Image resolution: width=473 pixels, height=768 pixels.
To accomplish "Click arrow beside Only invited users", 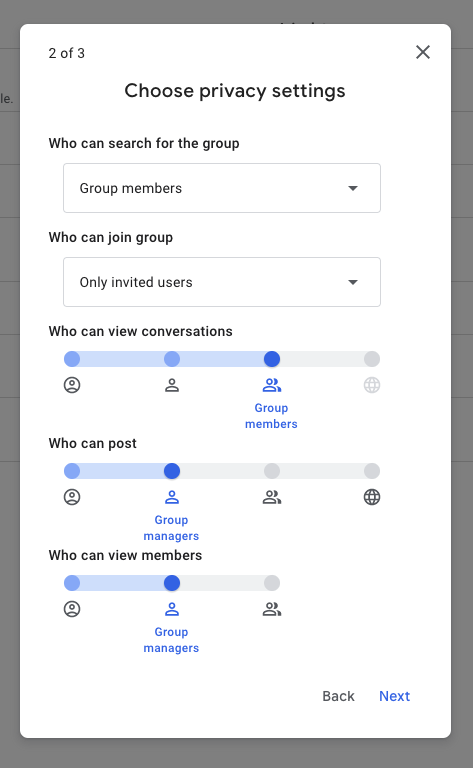I will 353,282.
